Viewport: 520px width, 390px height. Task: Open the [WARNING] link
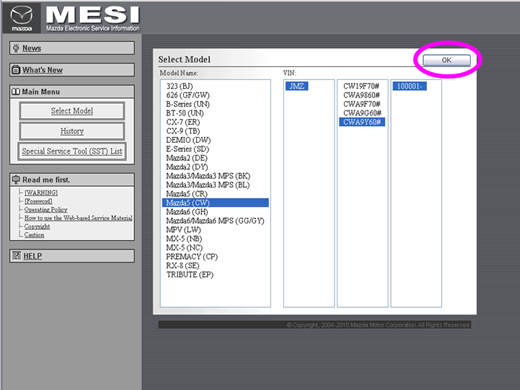click(41, 193)
